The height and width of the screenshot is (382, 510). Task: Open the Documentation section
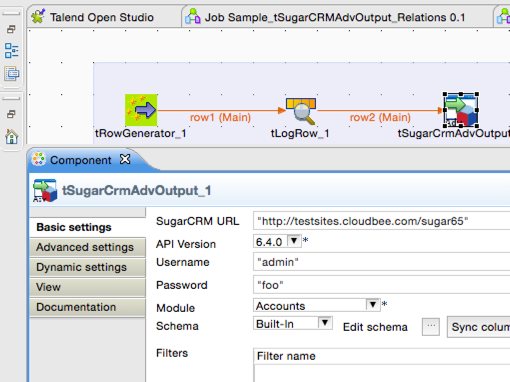click(x=87, y=307)
